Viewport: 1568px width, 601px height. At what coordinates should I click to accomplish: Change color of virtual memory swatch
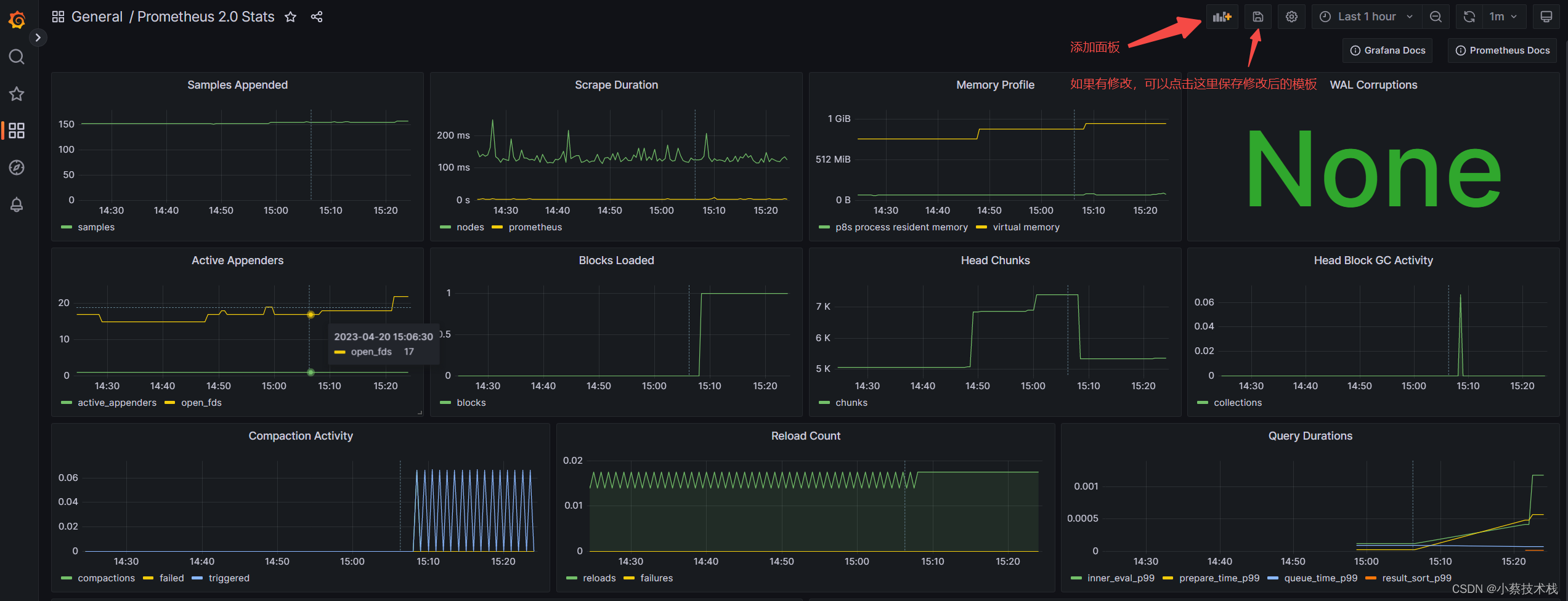pos(981,227)
